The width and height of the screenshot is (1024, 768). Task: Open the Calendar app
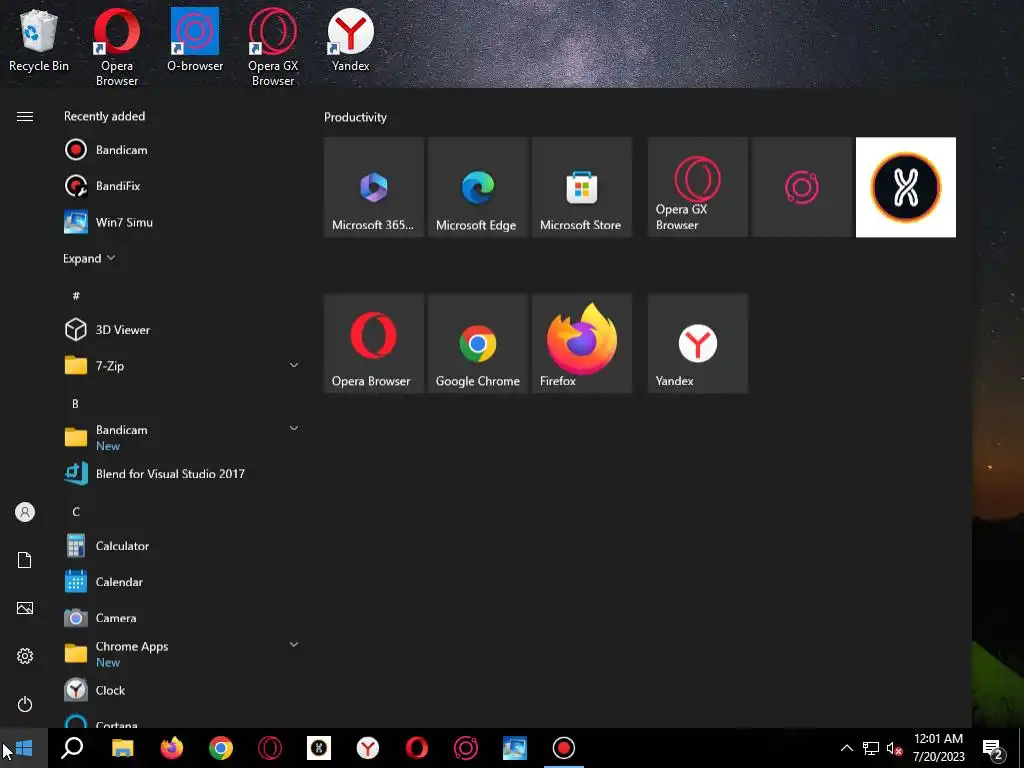180,582
